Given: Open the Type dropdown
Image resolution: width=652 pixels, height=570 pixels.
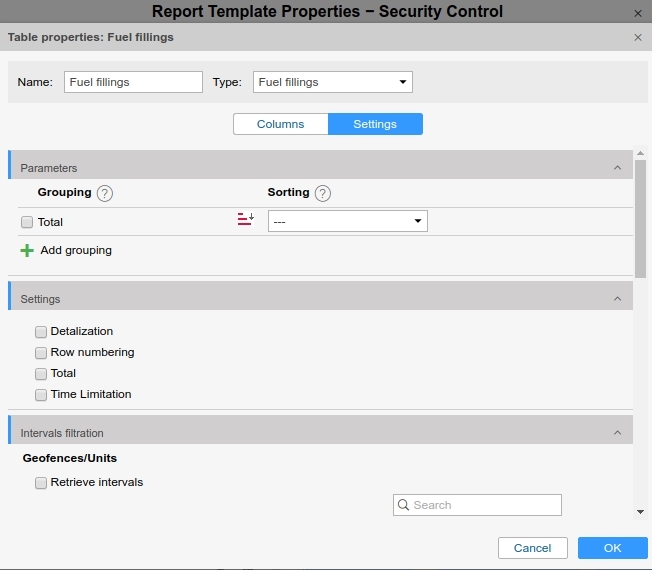Looking at the screenshot, I should coord(333,82).
